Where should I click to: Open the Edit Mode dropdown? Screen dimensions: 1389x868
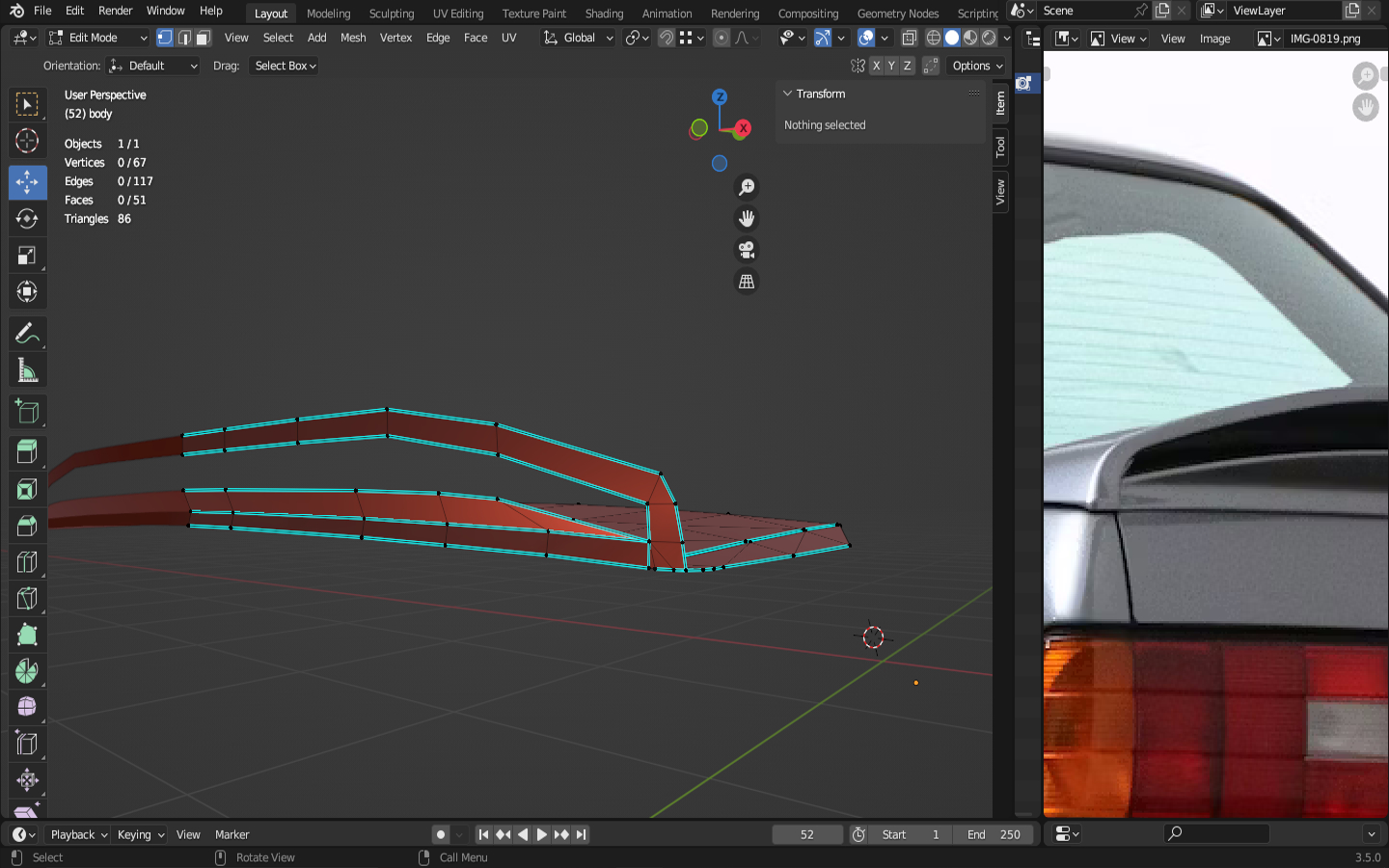(98, 38)
